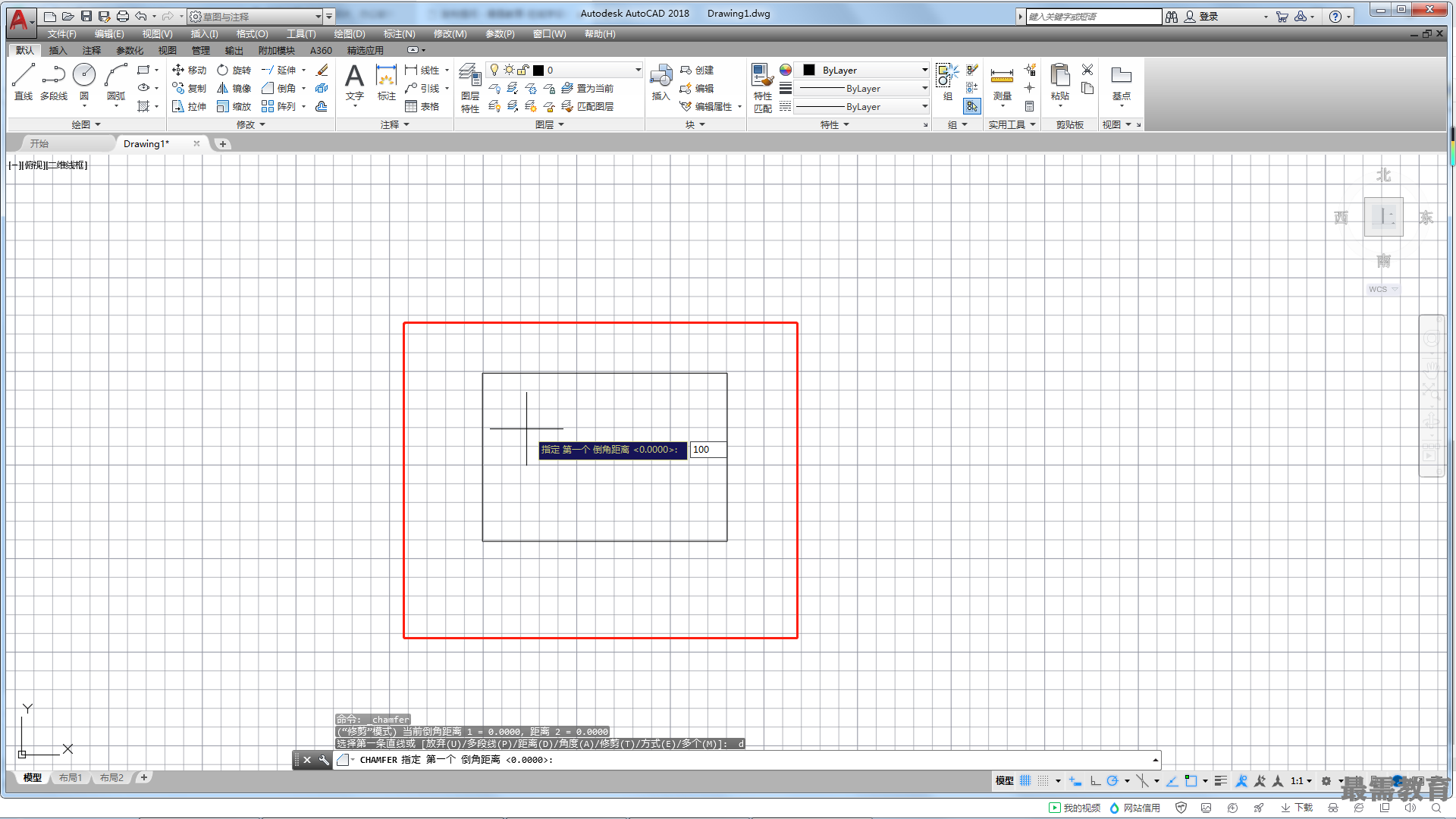Viewport: 1456px width, 819px height.
Task: Click the Array (阵列) tool
Action: (x=278, y=106)
